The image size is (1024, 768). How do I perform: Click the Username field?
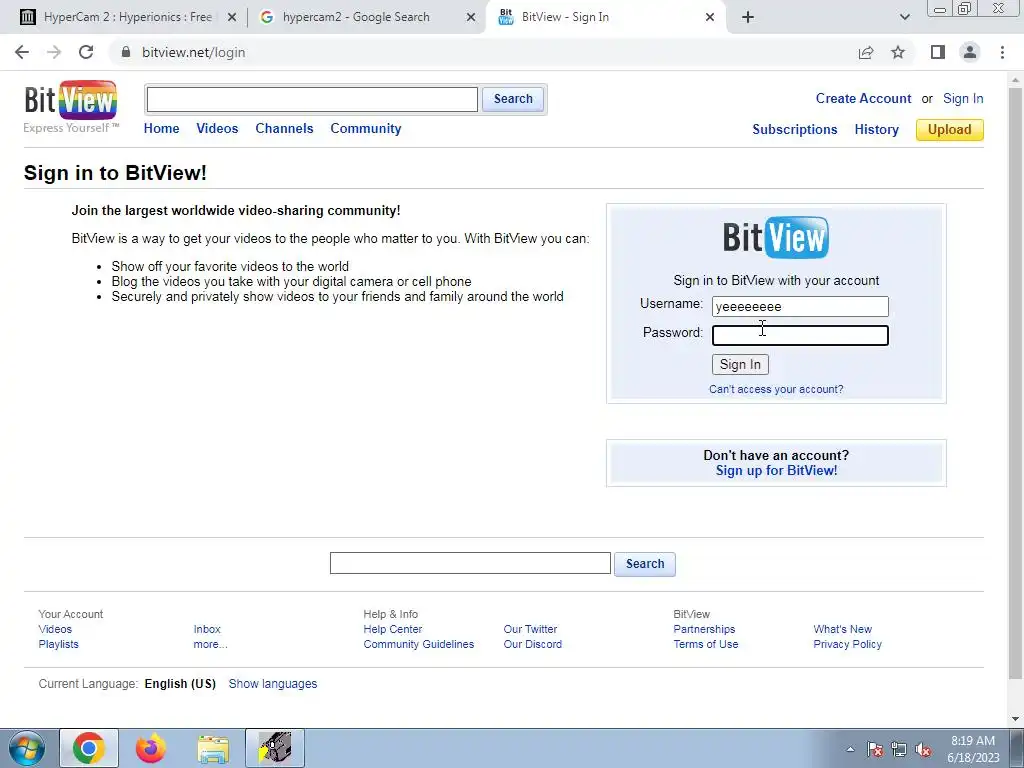tap(800, 306)
